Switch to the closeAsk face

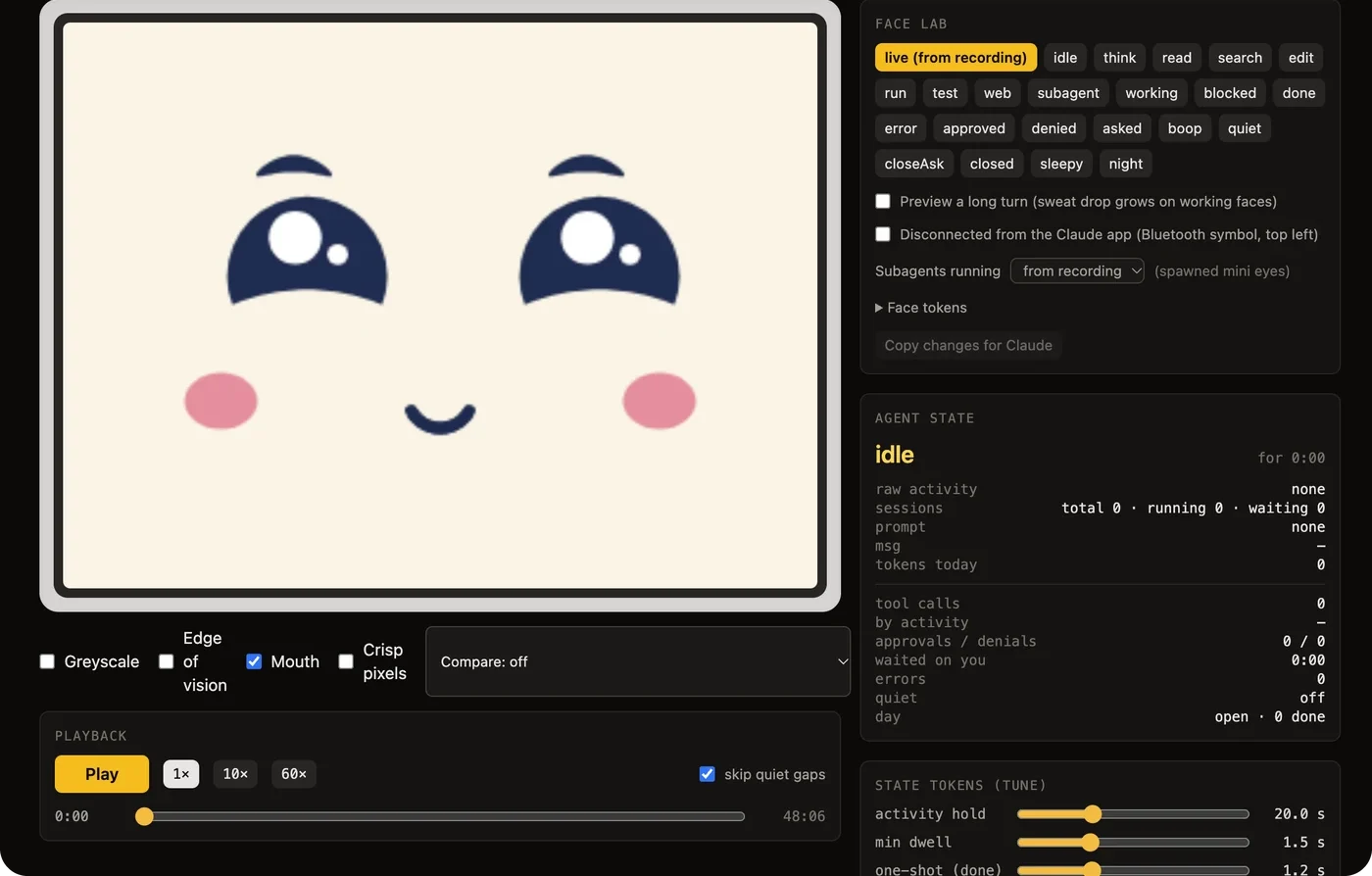(x=914, y=164)
